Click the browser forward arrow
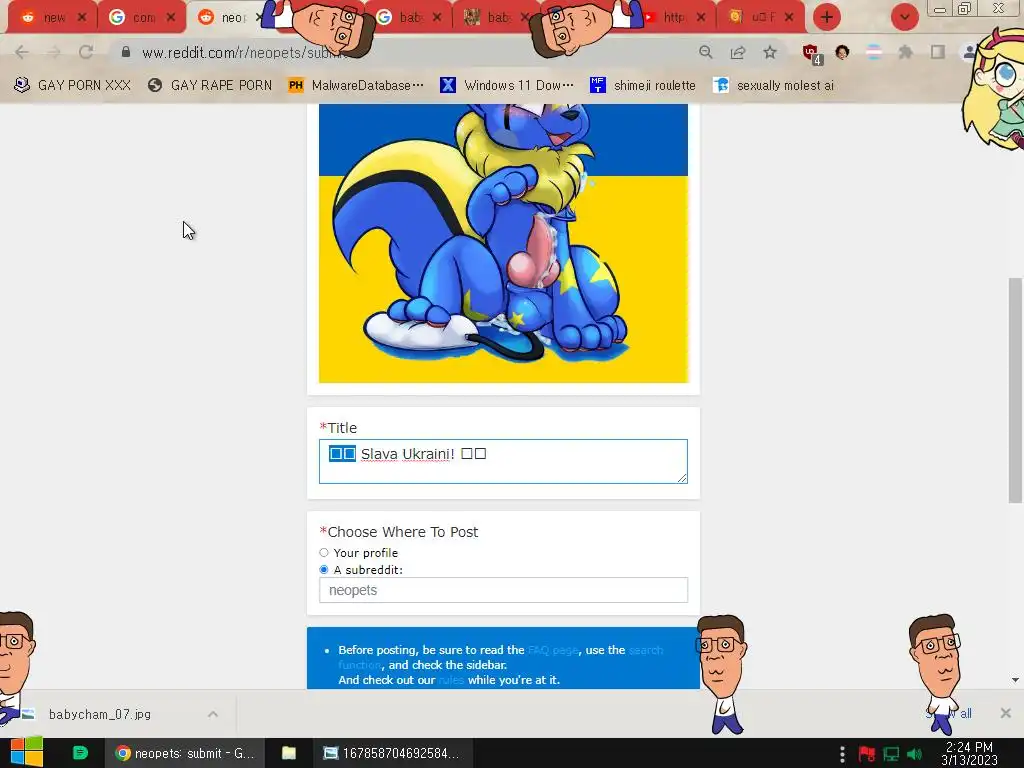The image size is (1024, 768). [54, 52]
